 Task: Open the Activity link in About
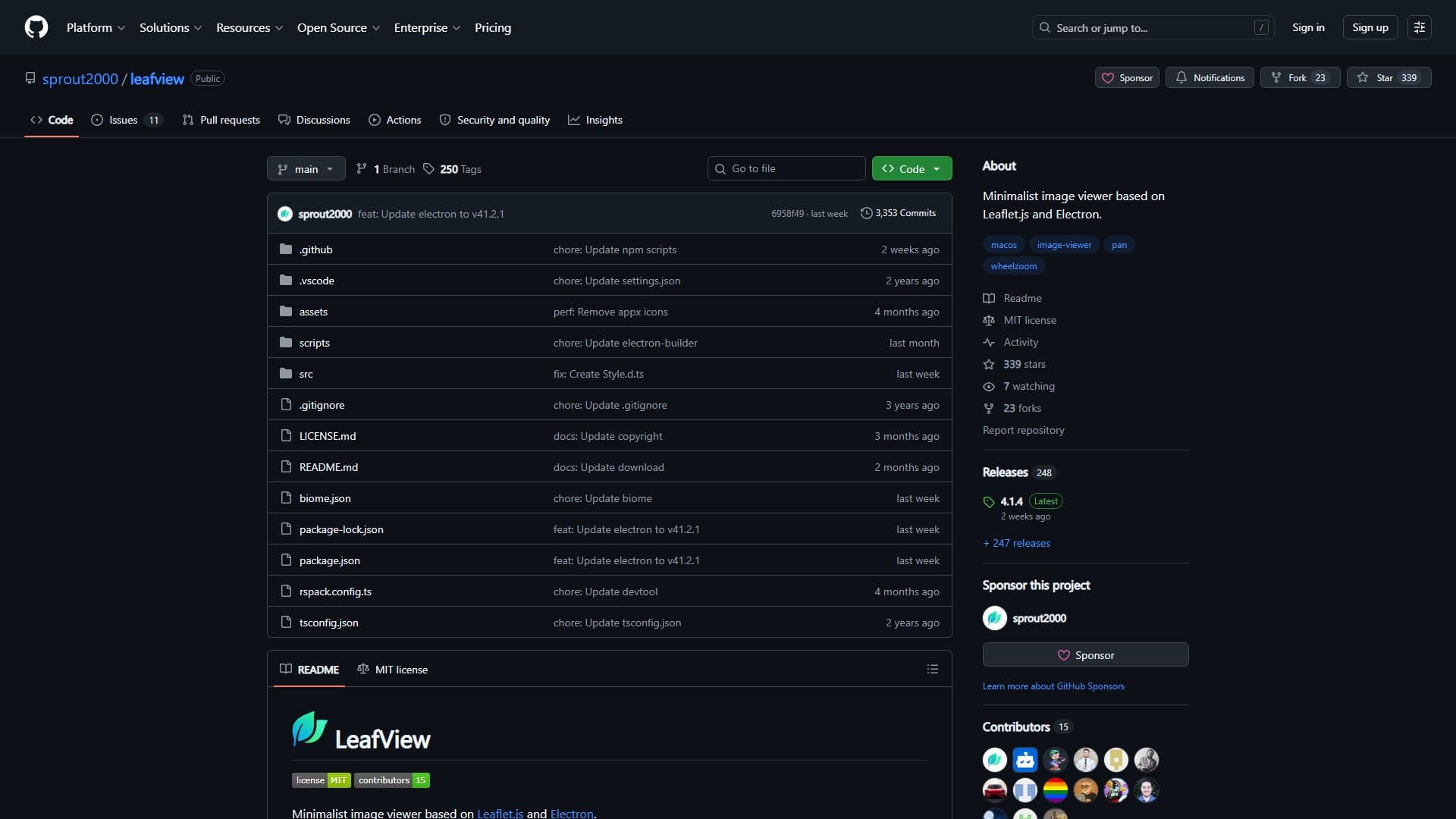(1011, 342)
